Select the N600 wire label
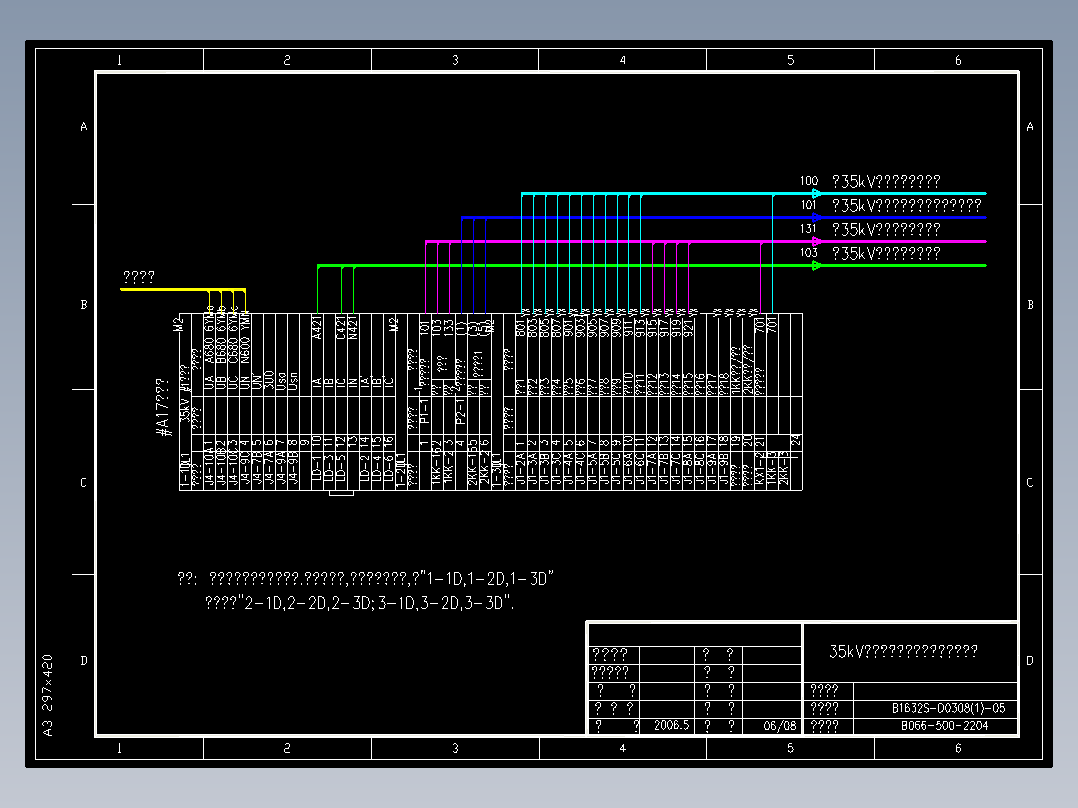Screen dimensions: 1078x808 click(x=245, y=351)
